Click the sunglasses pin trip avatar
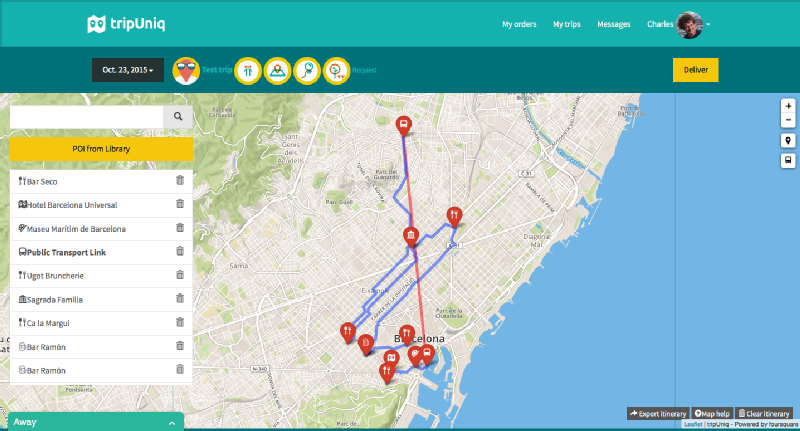Viewport: 800px width, 431px height. (186, 70)
